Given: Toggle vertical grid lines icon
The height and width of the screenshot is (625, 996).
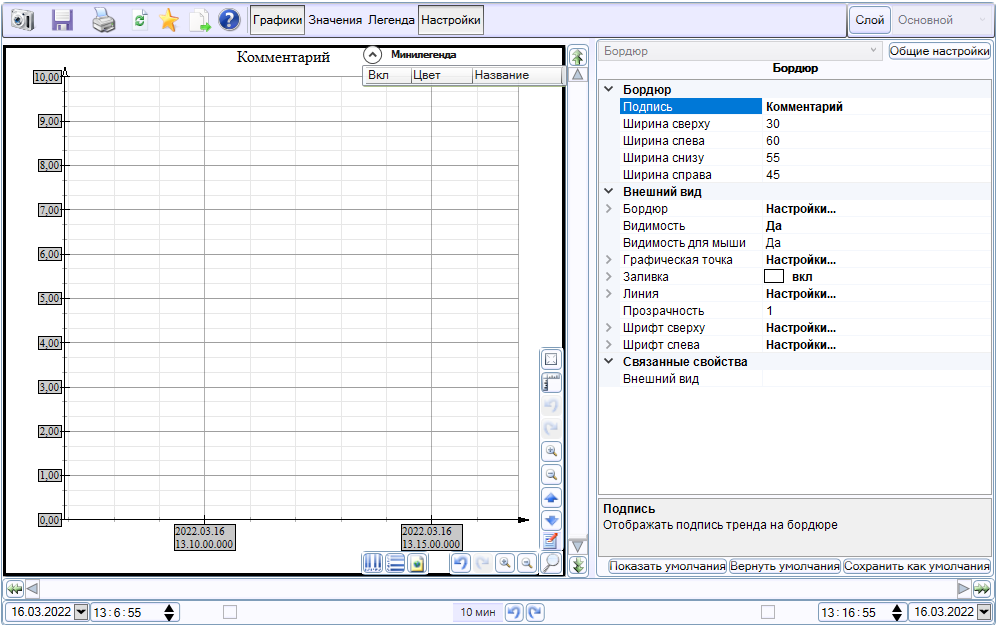Looking at the screenshot, I should coord(373,563).
